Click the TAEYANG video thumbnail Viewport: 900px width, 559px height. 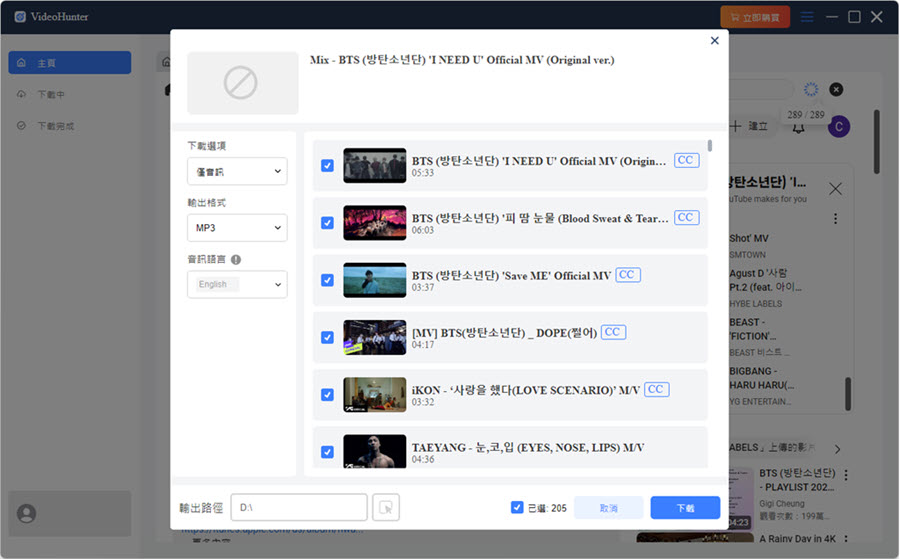(x=374, y=451)
